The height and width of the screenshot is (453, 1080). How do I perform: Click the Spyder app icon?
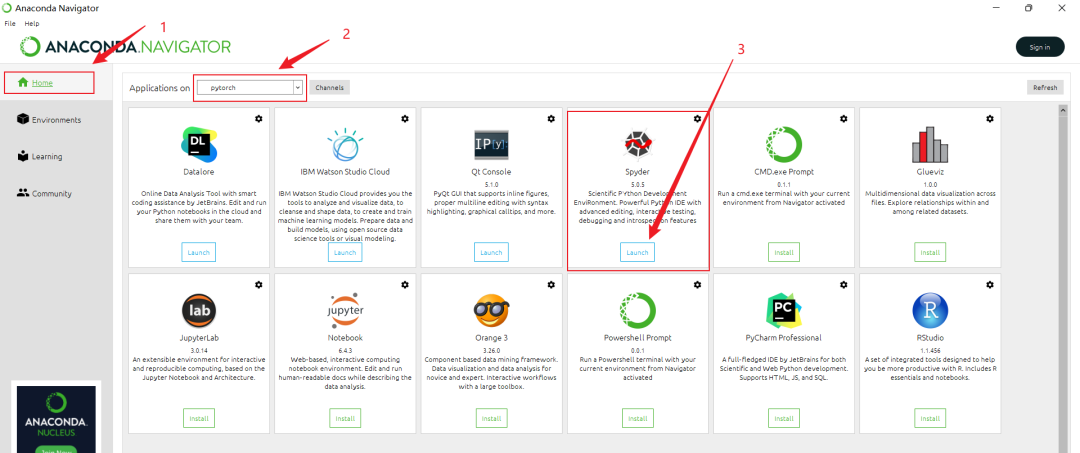637,144
